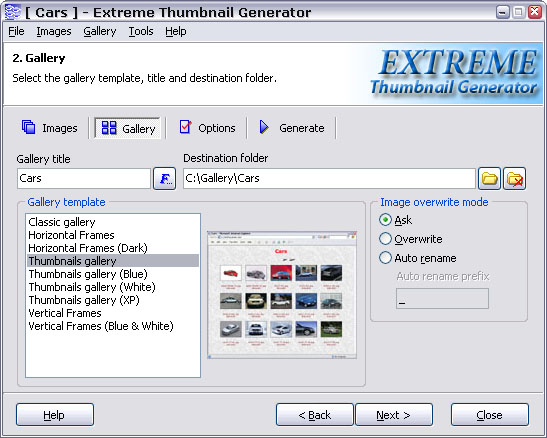The width and height of the screenshot is (547, 438).
Task: Click the < Back button
Action: pyautogui.click(x=315, y=415)
